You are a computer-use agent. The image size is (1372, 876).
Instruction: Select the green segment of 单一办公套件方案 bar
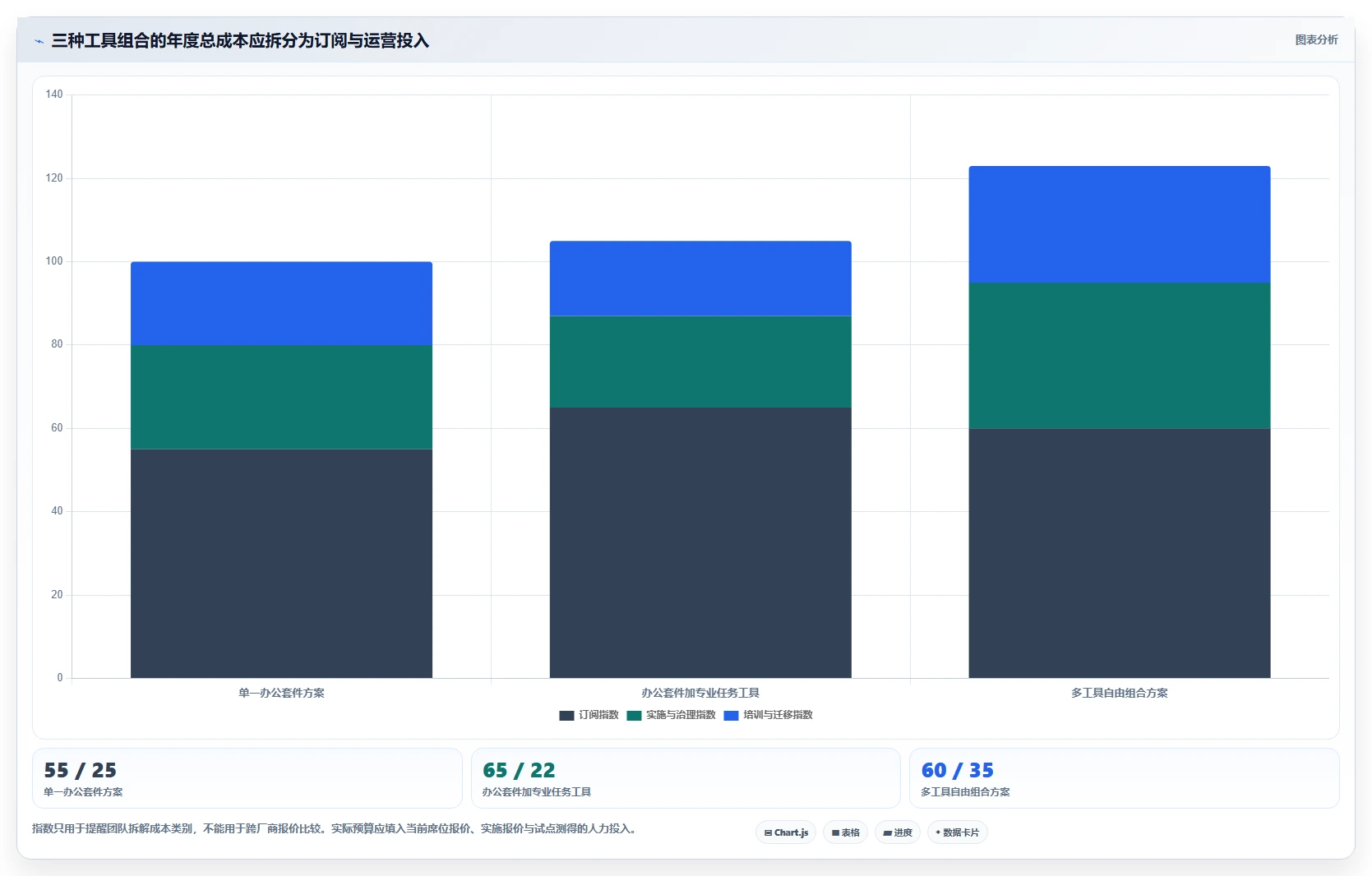click(x=281, y=397)
